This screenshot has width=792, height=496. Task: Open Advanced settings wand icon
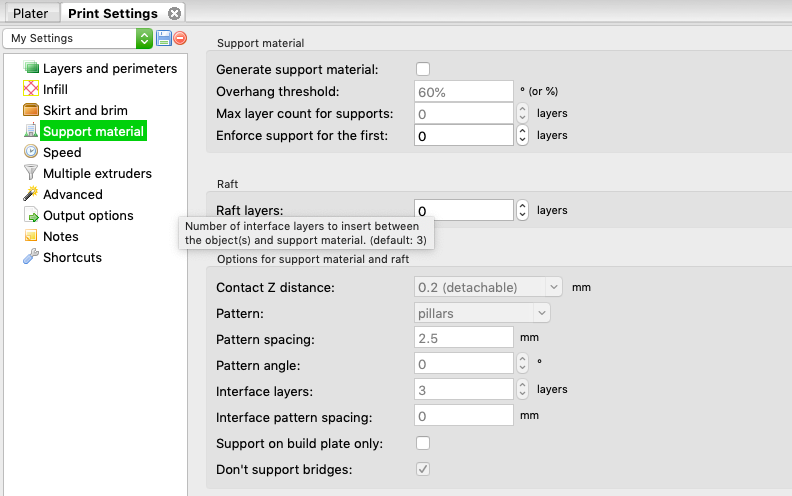point(31,193)
